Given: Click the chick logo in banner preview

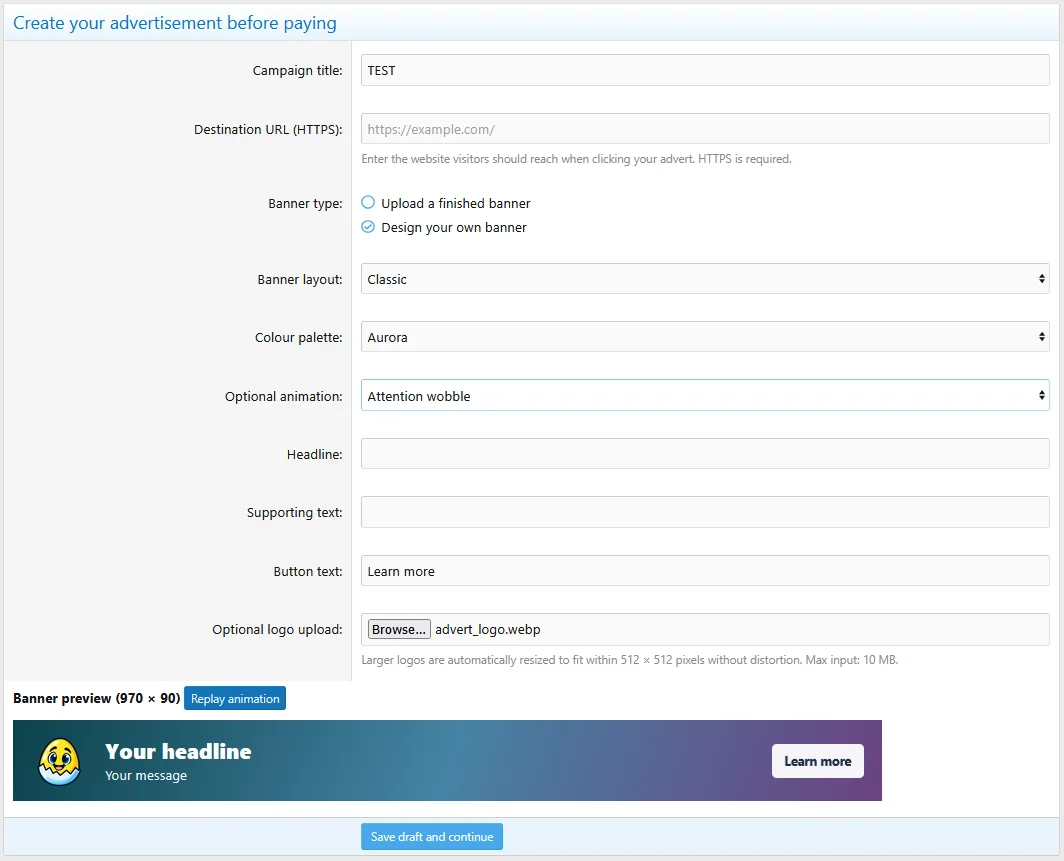Looking at the screenshot, I should 59,761.
